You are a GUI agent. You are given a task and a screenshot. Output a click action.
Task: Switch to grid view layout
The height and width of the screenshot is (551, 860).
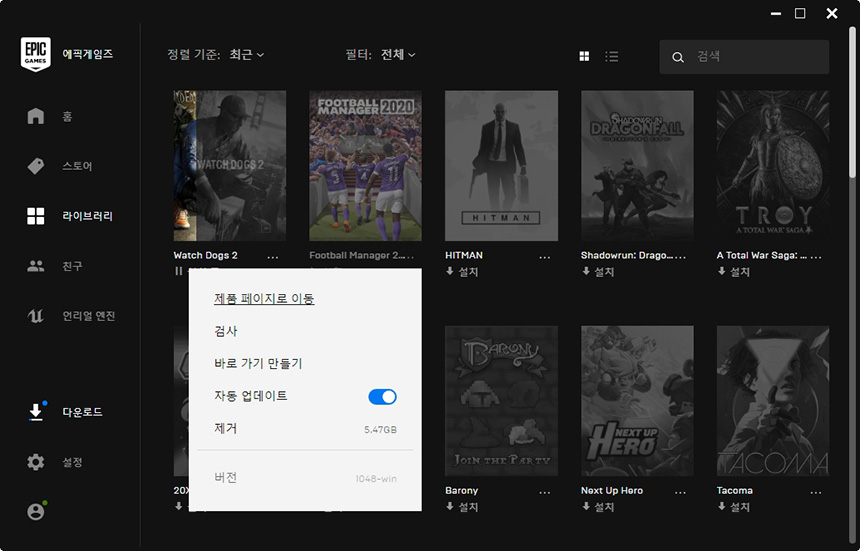click(x=585, y=56)
